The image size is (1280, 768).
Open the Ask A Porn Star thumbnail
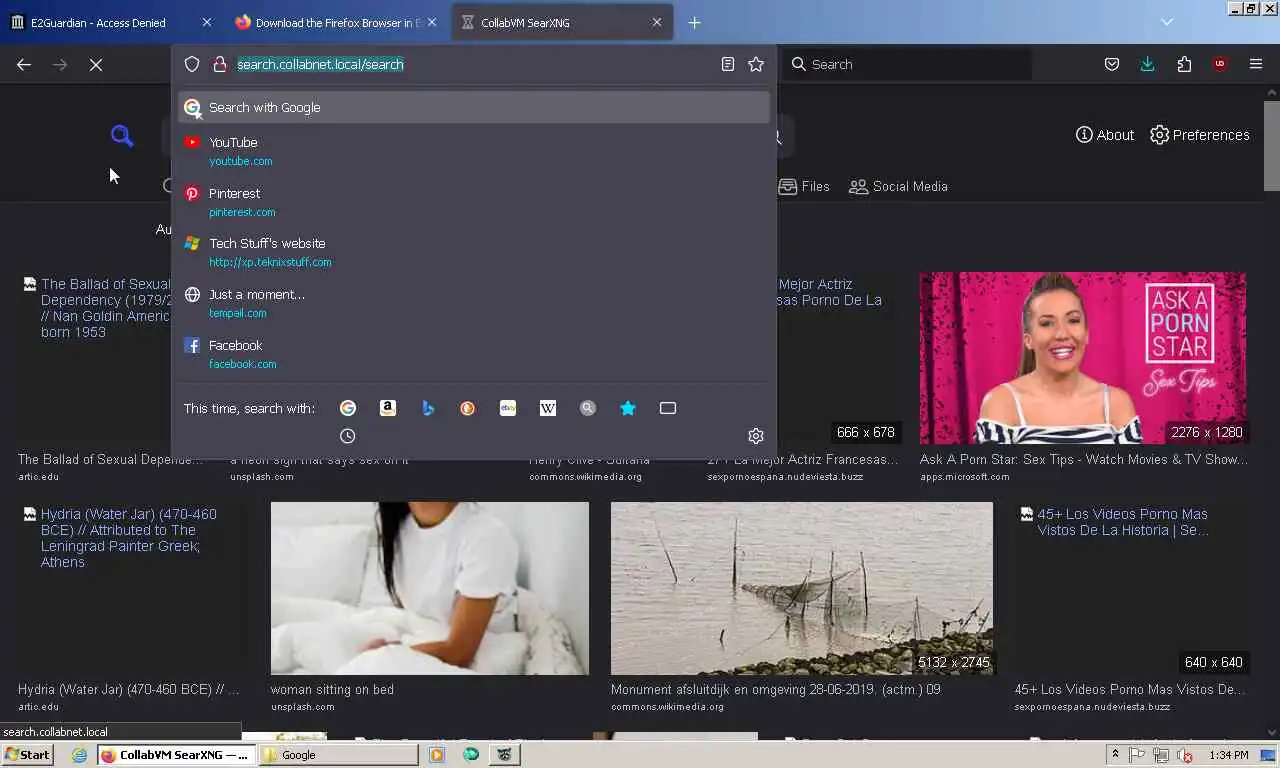(x=1083, y=358)
